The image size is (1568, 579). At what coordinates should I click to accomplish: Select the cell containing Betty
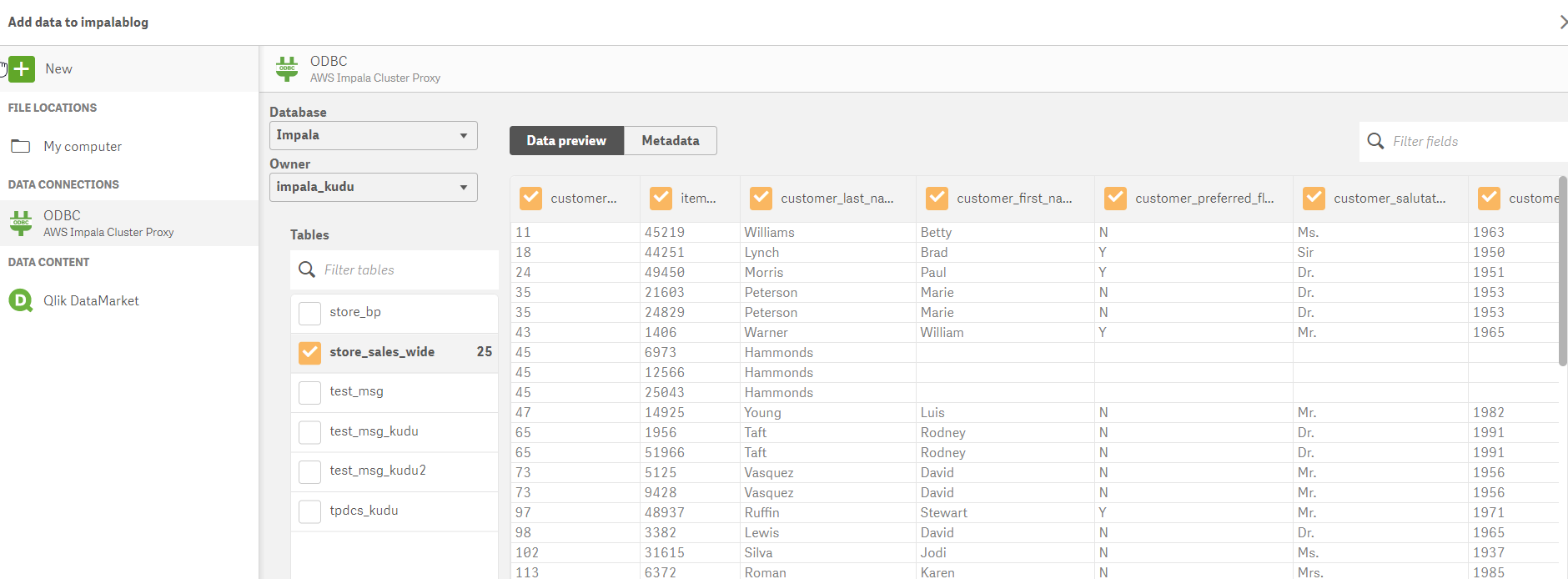click(x=936, y=233)
